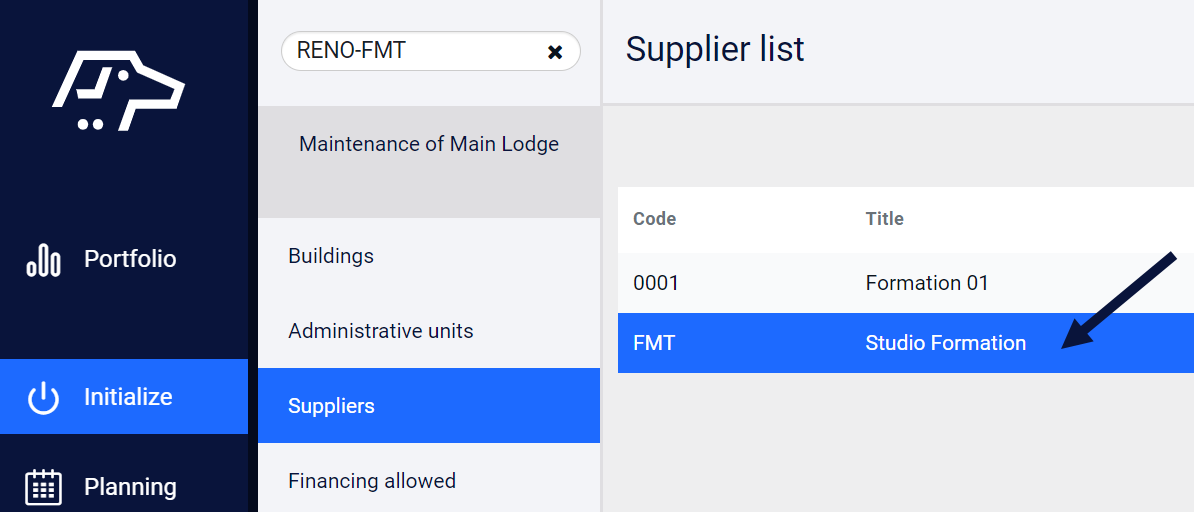Viewport: 1194px width, 512px height.
Task: Select the Suppliers submenu item
Action: 429,405
